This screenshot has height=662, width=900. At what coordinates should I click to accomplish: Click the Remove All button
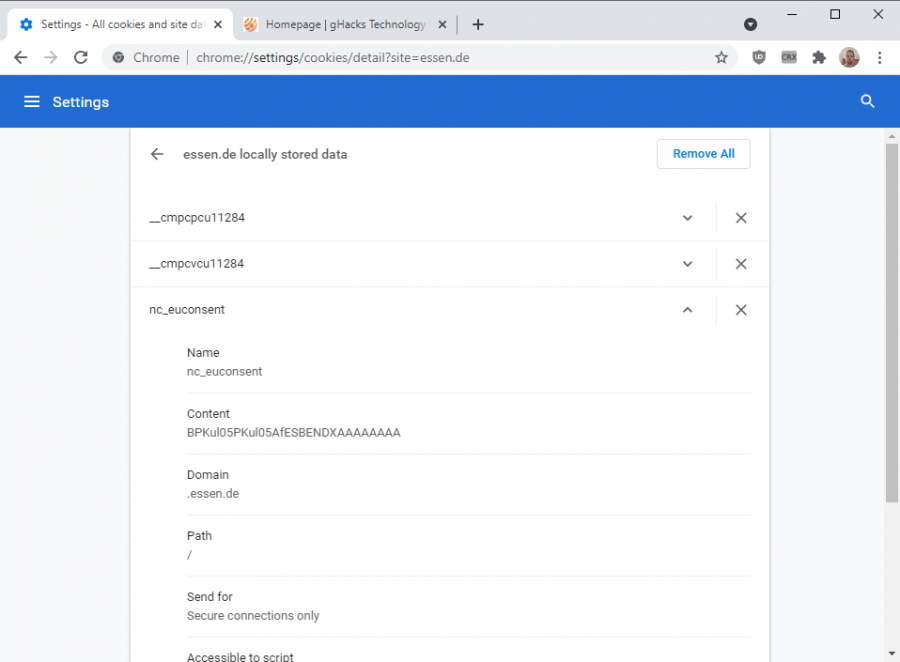pos(703,154)
